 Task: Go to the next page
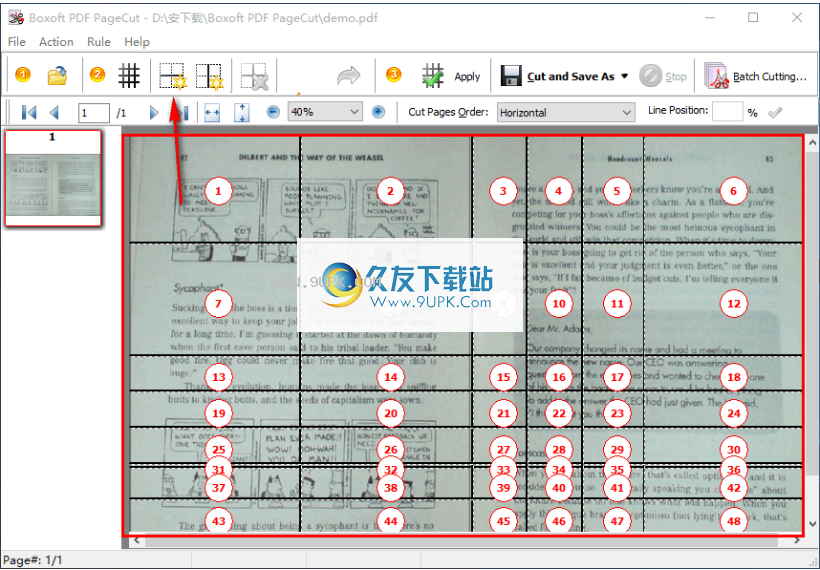pos(154,112)
